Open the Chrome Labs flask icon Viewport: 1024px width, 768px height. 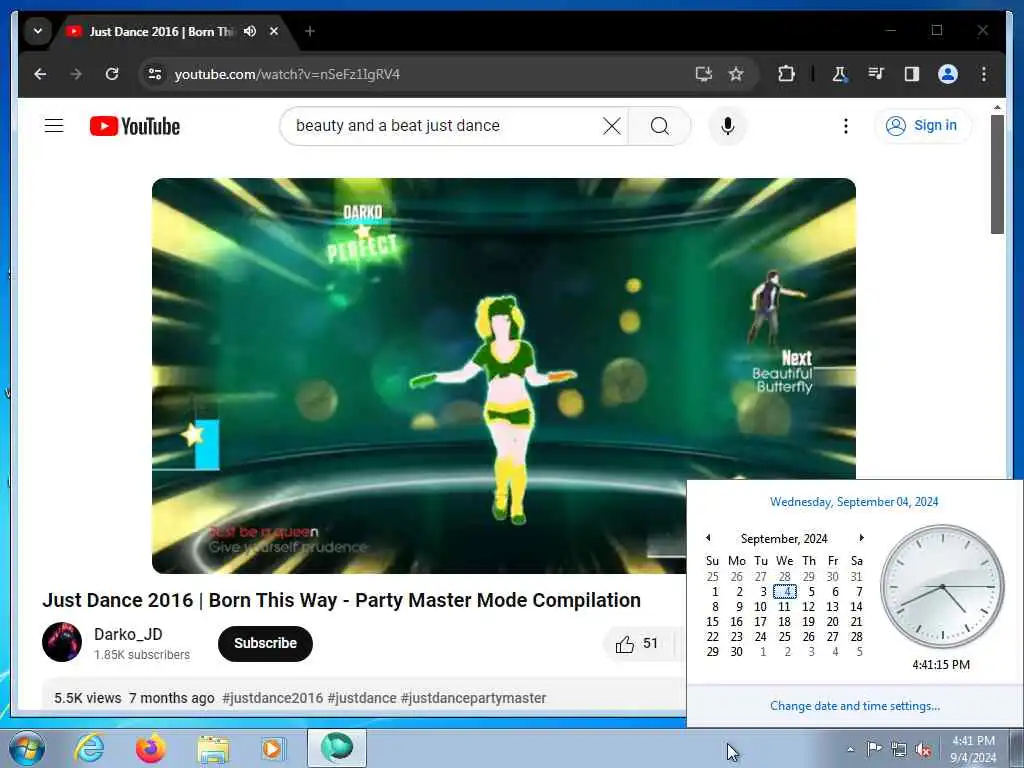pyautogui.click(x=840, y=74)
